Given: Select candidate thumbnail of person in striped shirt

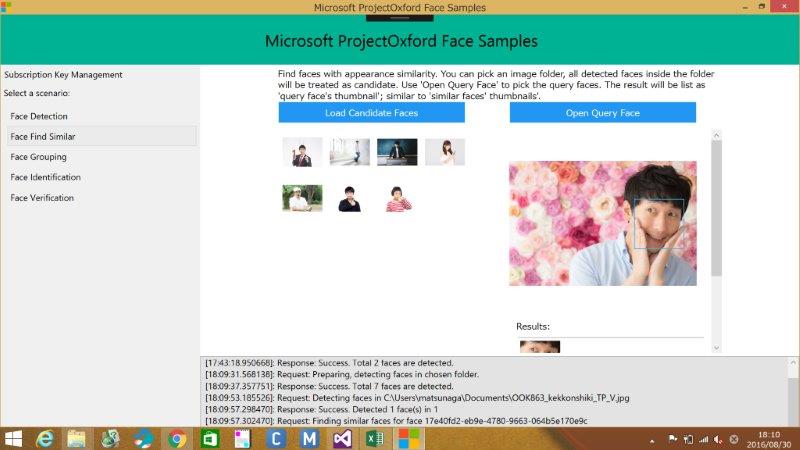Looking at the screenshot, I should click(398, 198).
